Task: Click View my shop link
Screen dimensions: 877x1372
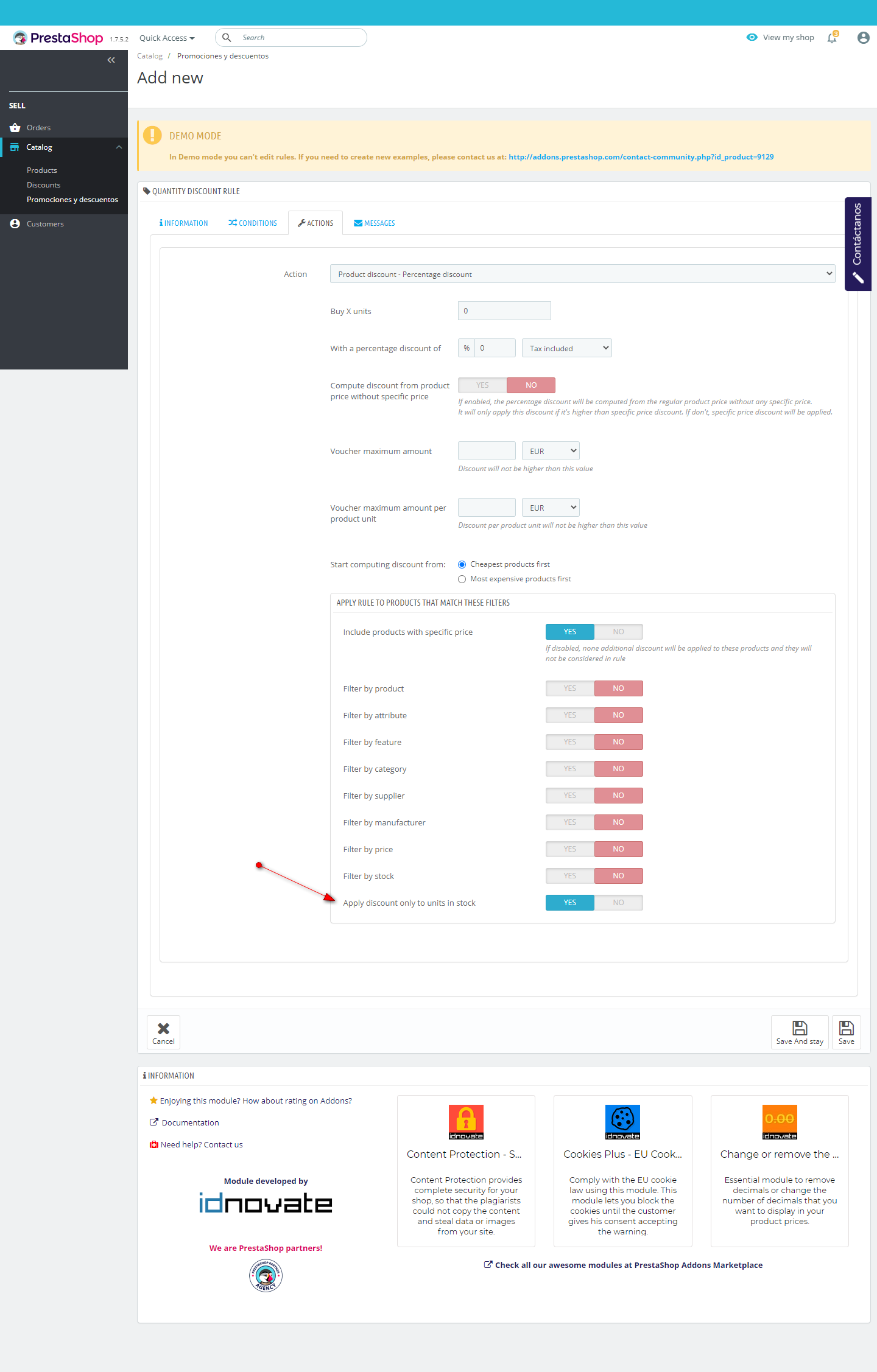Action: tap(789, 38)
